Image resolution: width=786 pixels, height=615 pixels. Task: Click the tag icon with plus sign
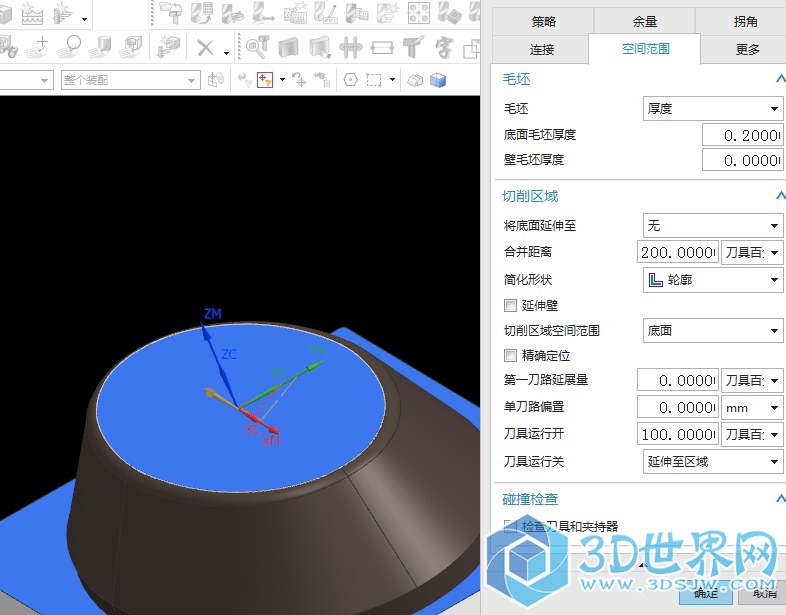coord(38,47)
